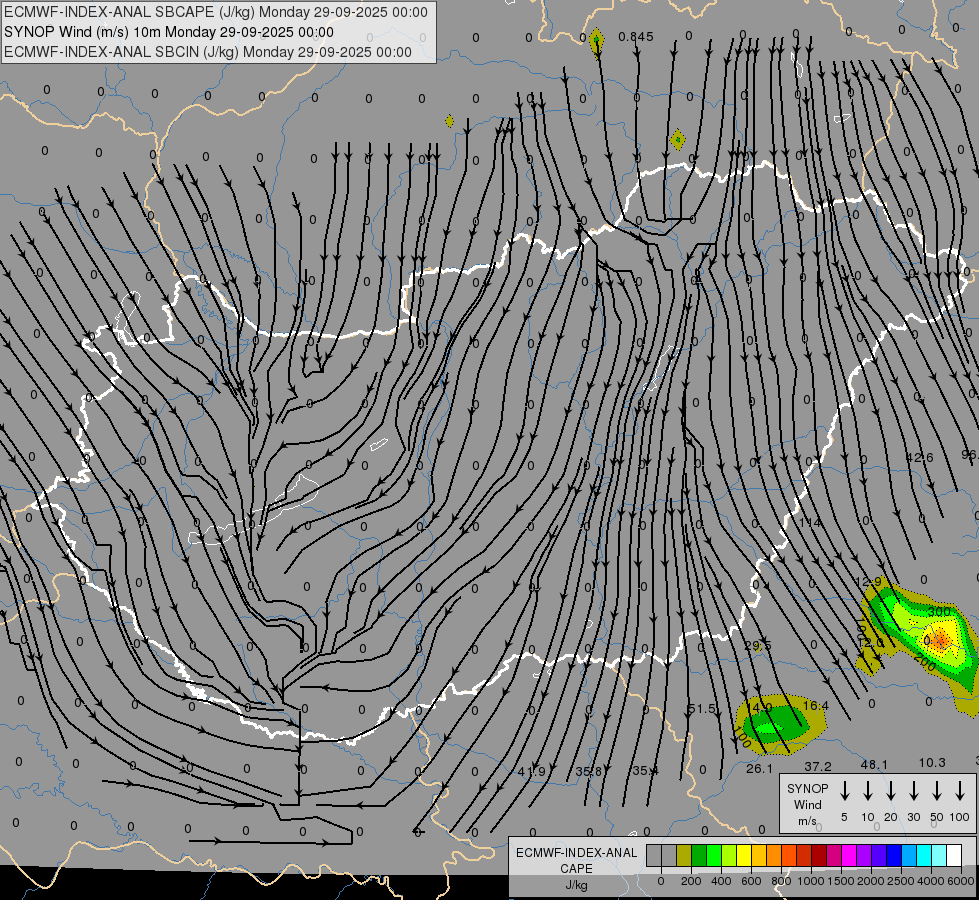979x900 pixels.
Task: Click the 29.5 value on the map
Action: click(758, 645)
